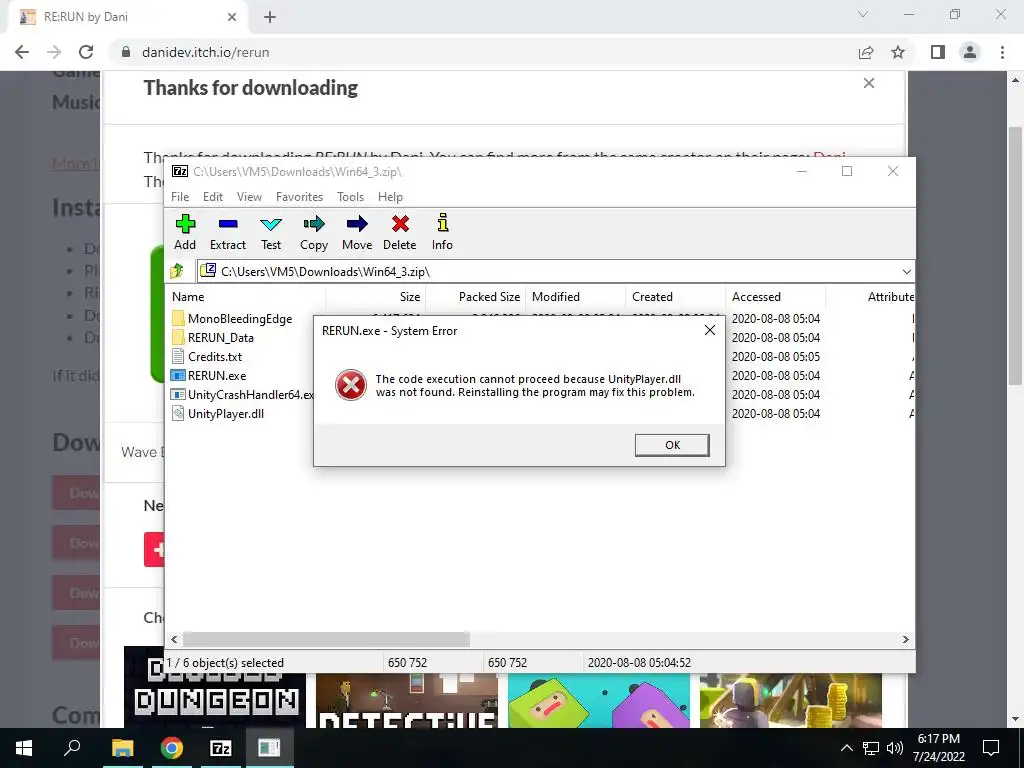Open the Favorites menu
This screenshot has height=768, width=1024.
pos(299,197)
